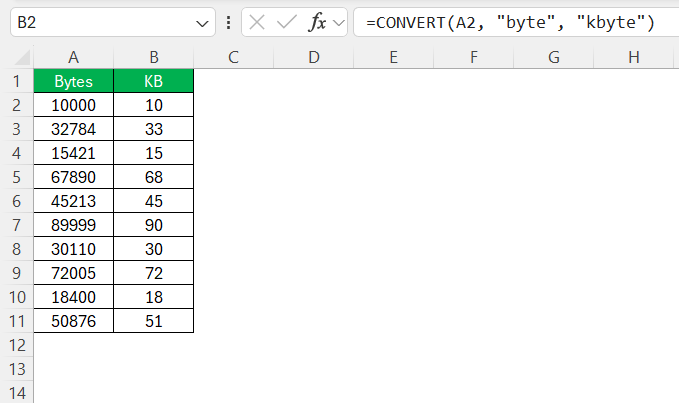Select column F header
This screenshot has width=679, height=403.
pos(474,57)
